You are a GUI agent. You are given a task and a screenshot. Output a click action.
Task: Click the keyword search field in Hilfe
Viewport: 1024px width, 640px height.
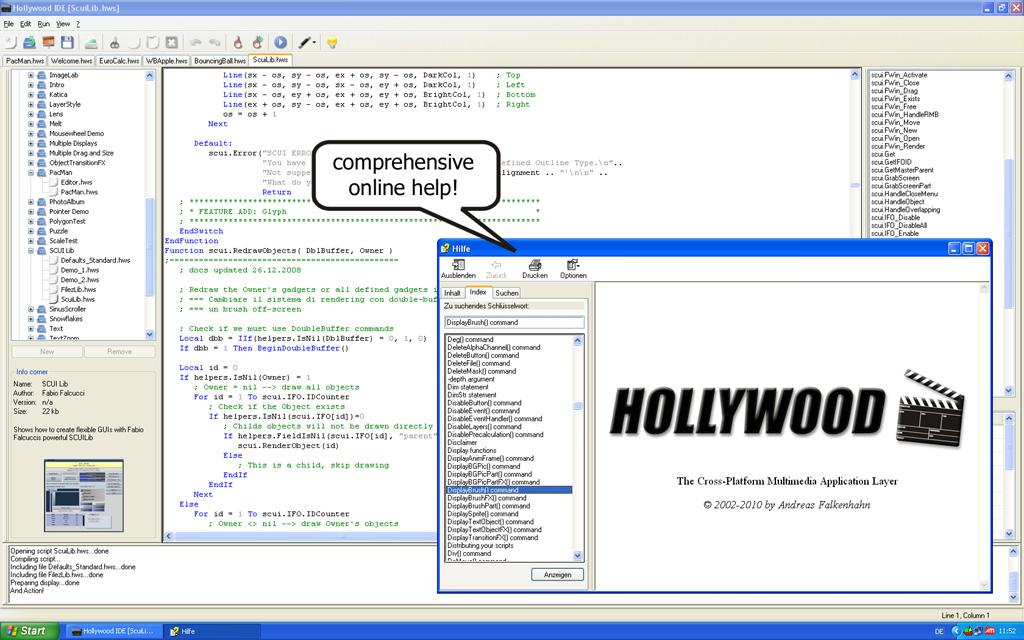click(x=514, y=322)
